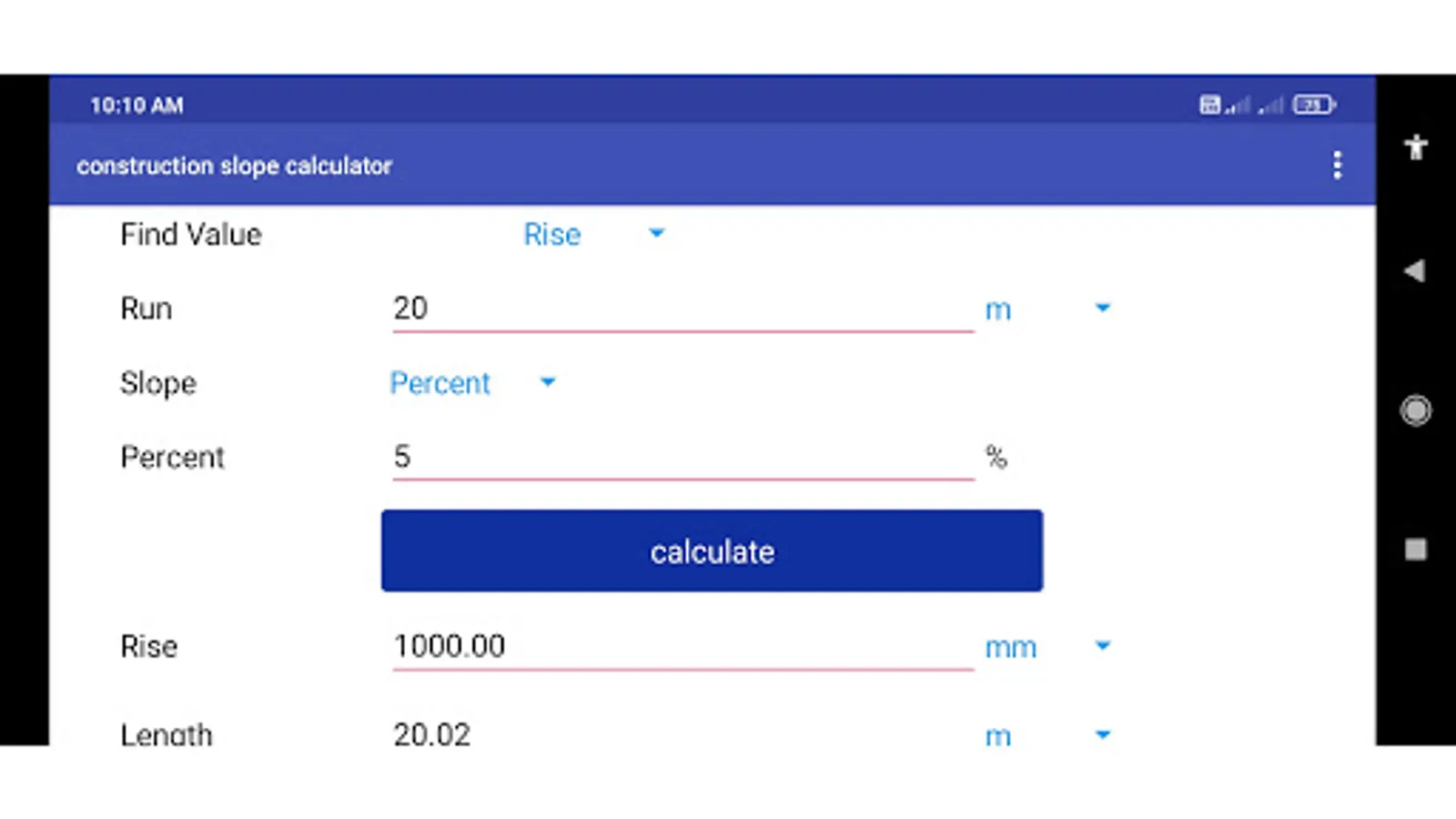Tap the SIM card status icon
The height and width of the screenshot is (819, 1456).
pyautogui.click(x=1209, y=106)
